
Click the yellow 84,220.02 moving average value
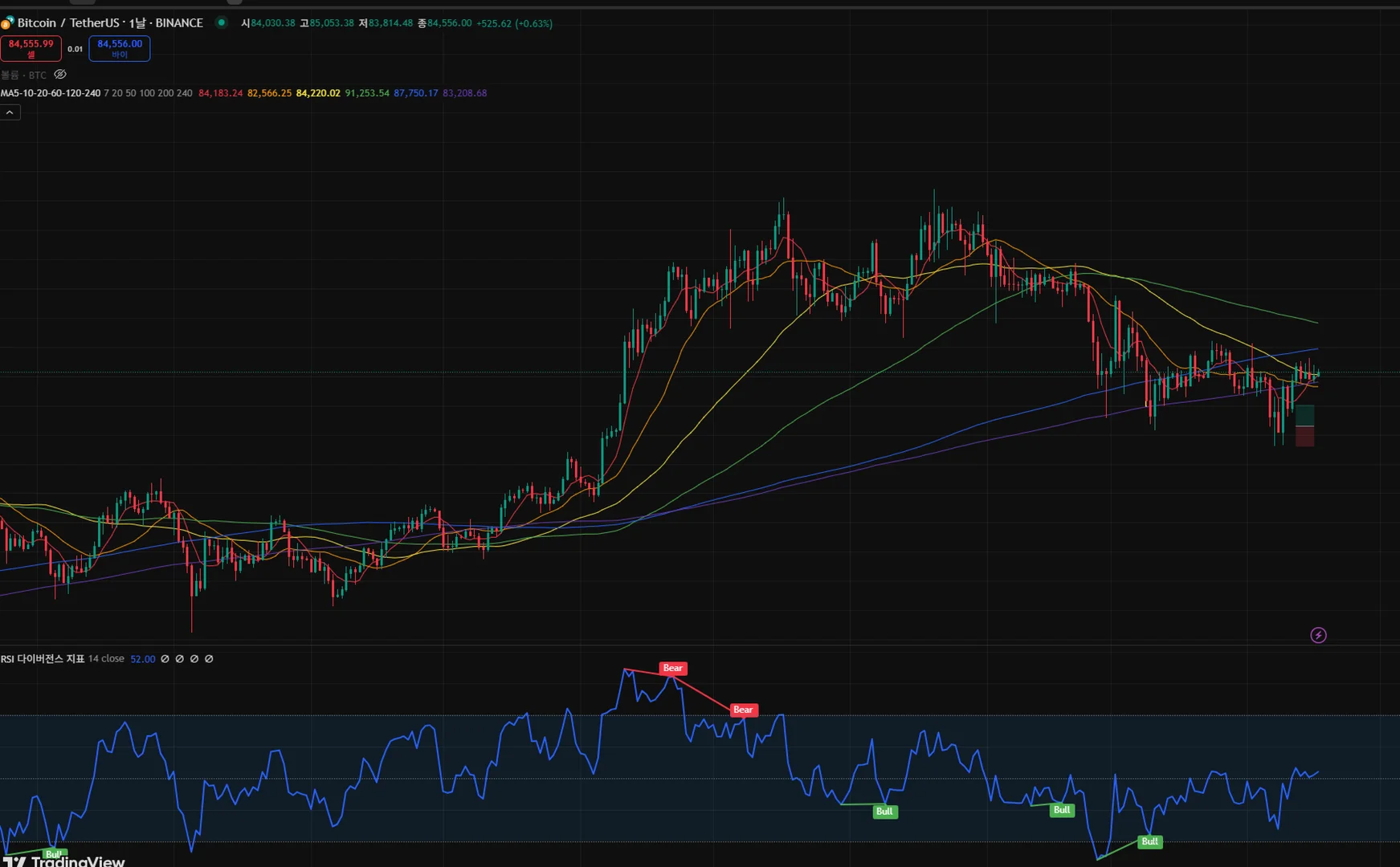318,93
